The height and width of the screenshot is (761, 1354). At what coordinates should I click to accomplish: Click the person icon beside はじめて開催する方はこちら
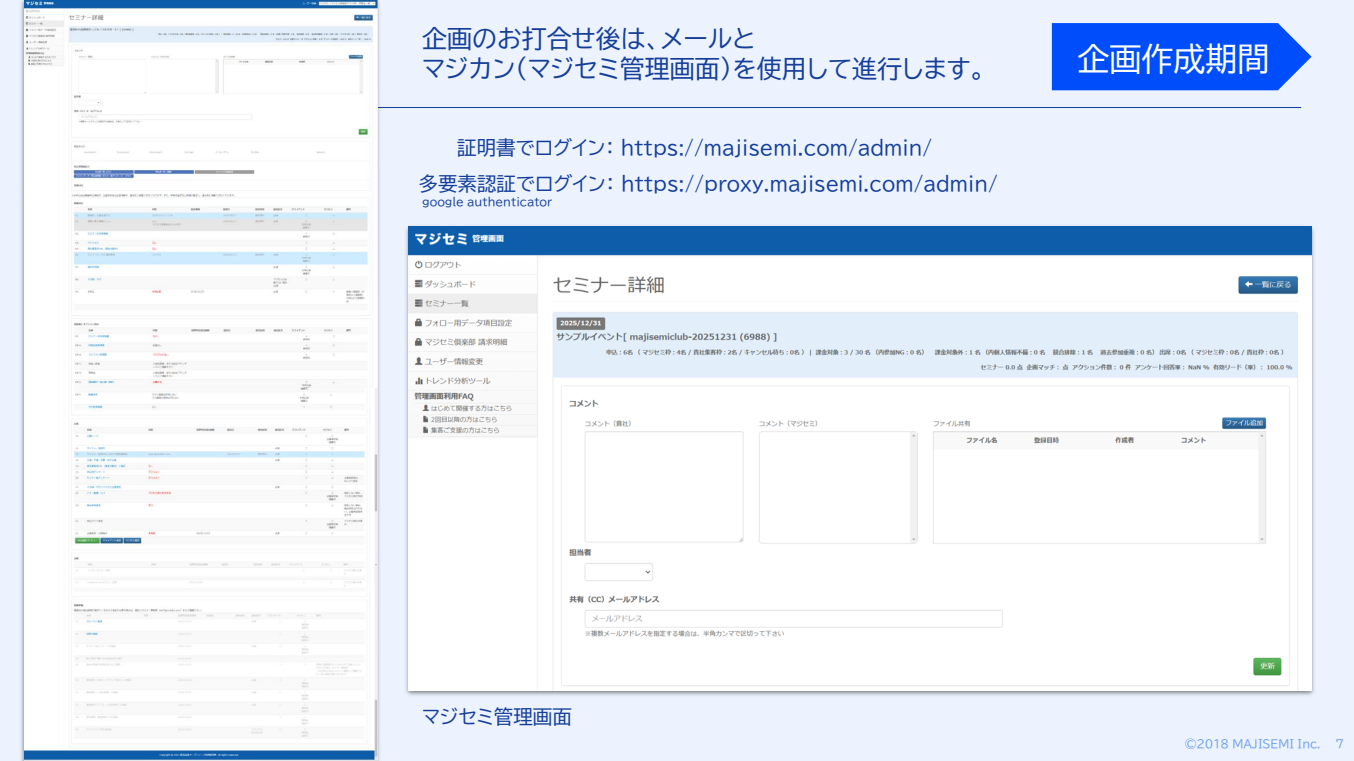coord(426,408)
